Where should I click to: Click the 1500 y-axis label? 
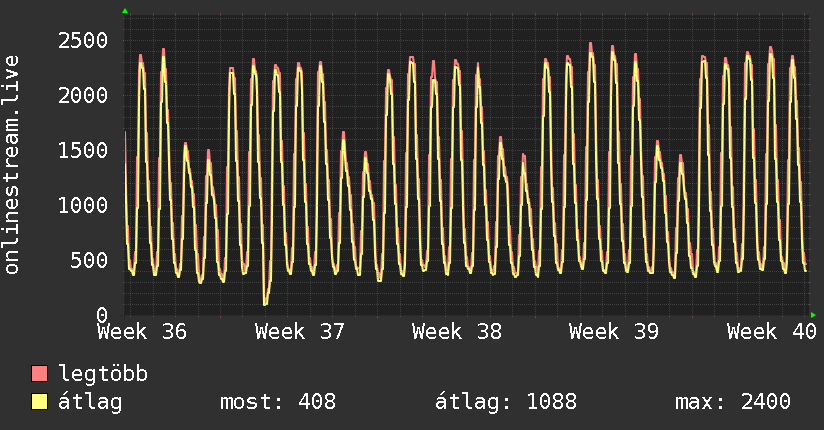click(83, 151)
